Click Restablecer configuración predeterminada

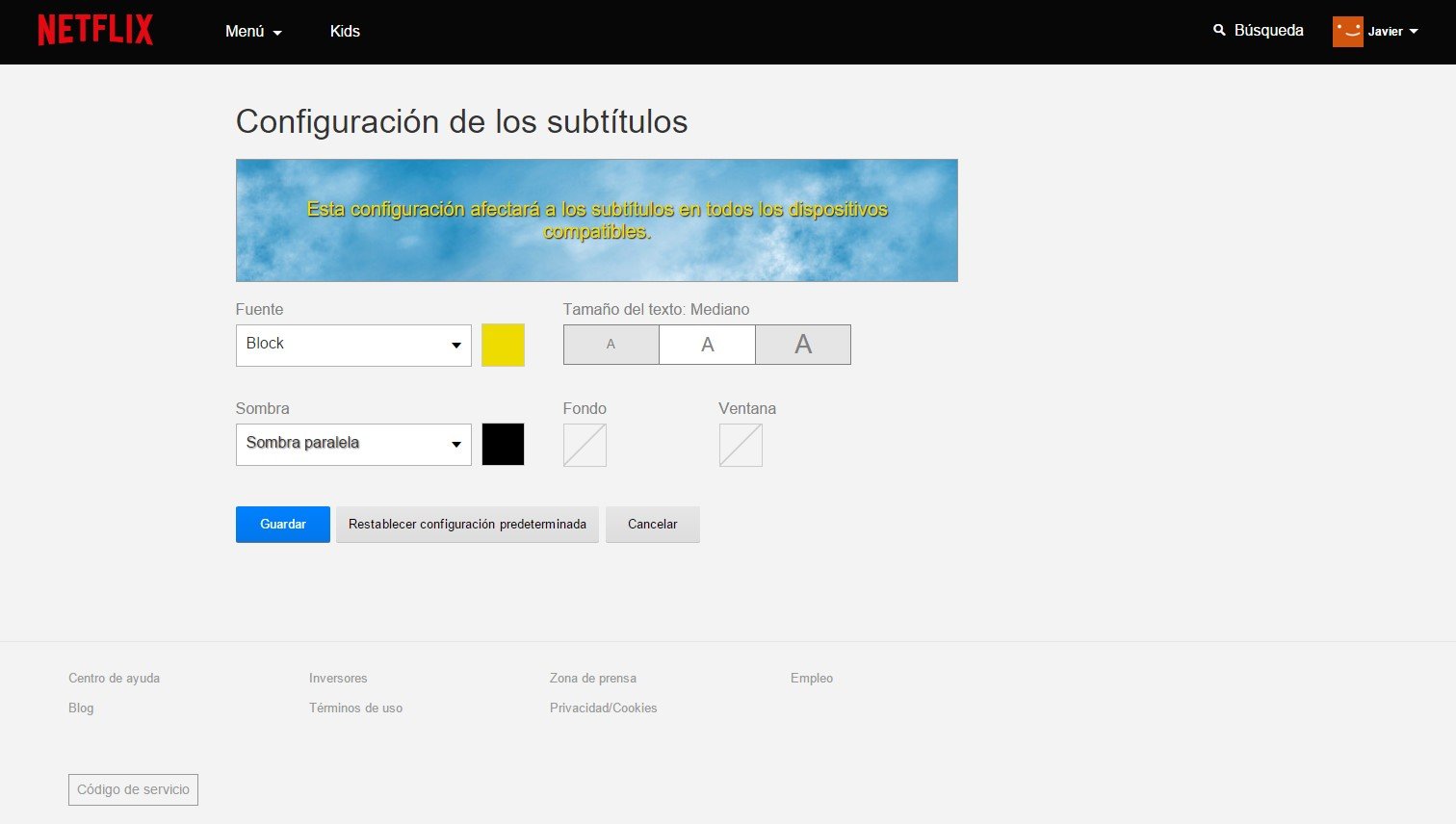(467, 525)
